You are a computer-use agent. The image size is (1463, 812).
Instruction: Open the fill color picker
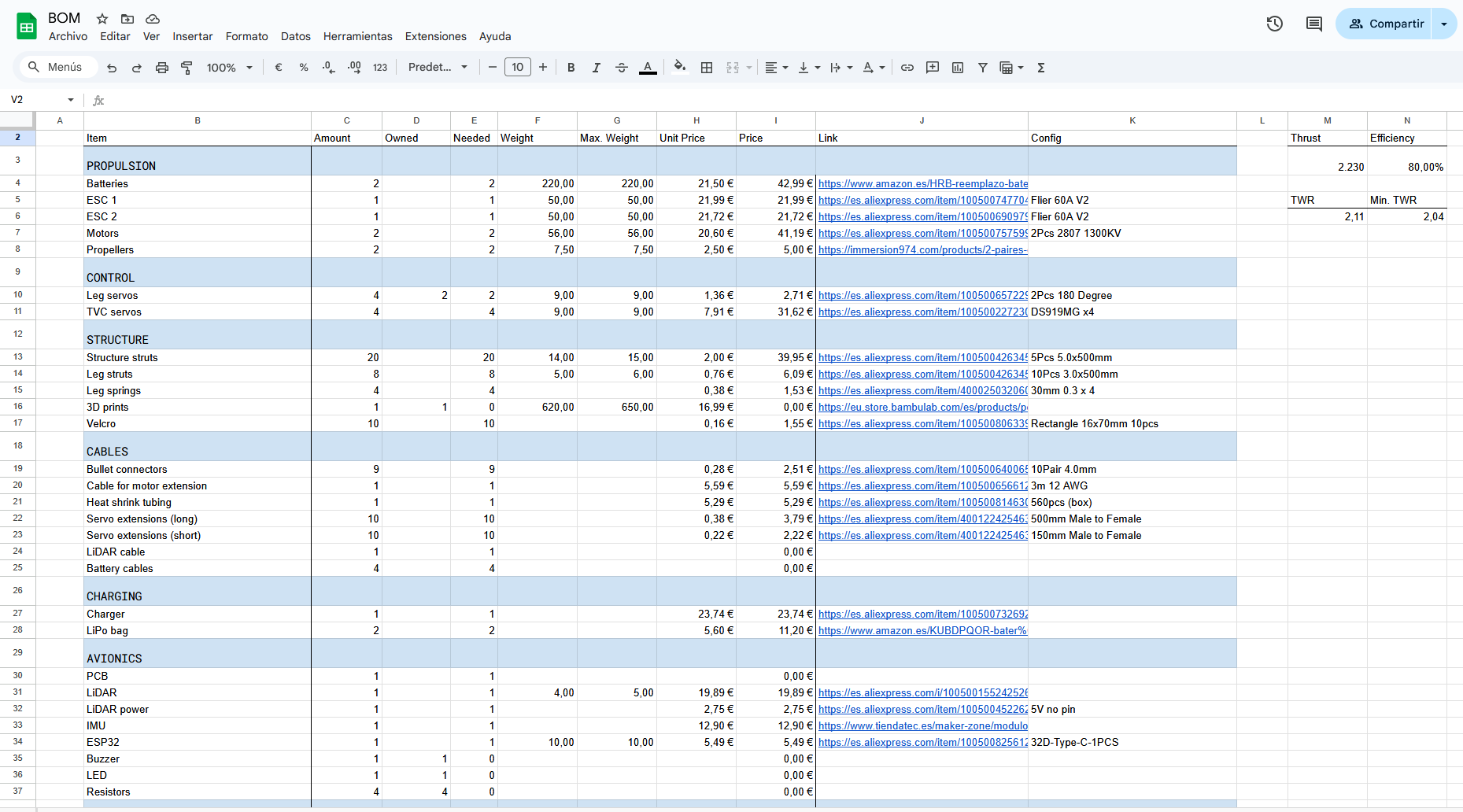coord(680,68)
